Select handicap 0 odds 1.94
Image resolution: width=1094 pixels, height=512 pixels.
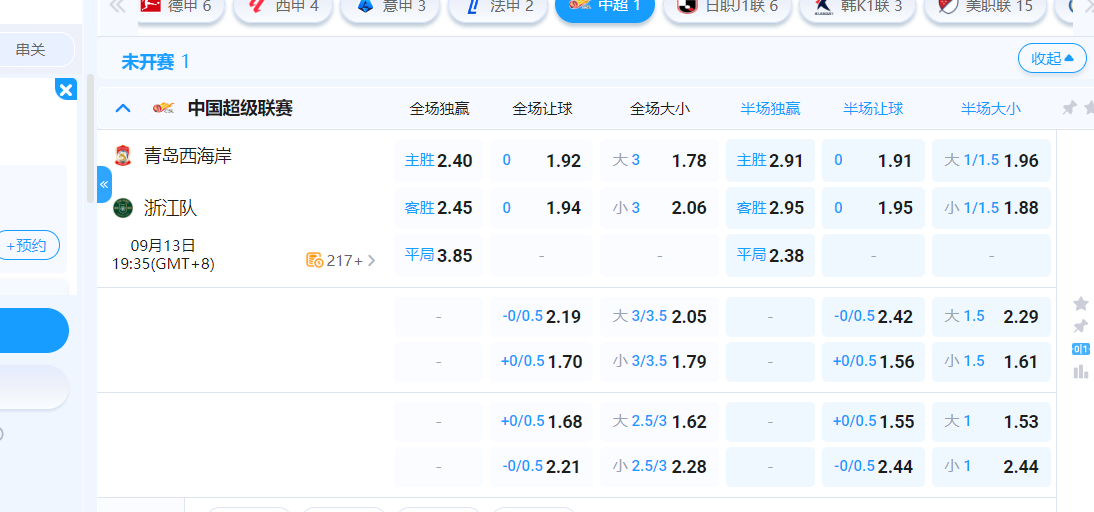coord(541,208)
